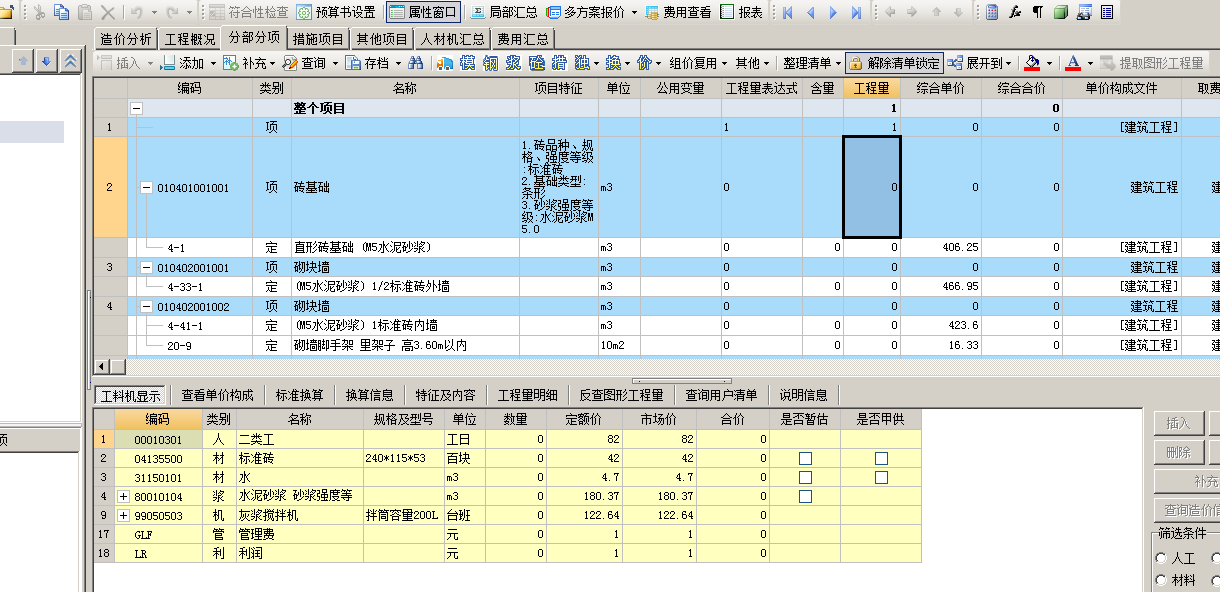Collapse item 010402001002 tree node

pyautogui.click(x=147, y=306)
